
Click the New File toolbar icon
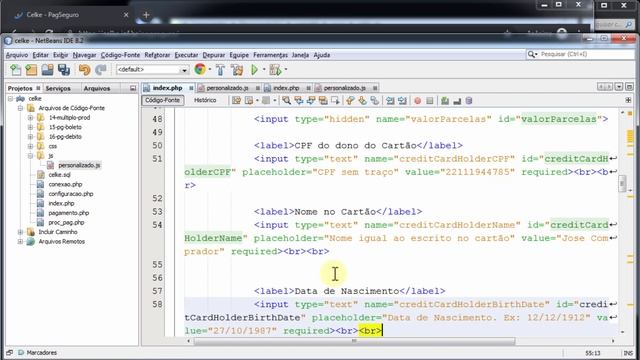coord(16,70)
